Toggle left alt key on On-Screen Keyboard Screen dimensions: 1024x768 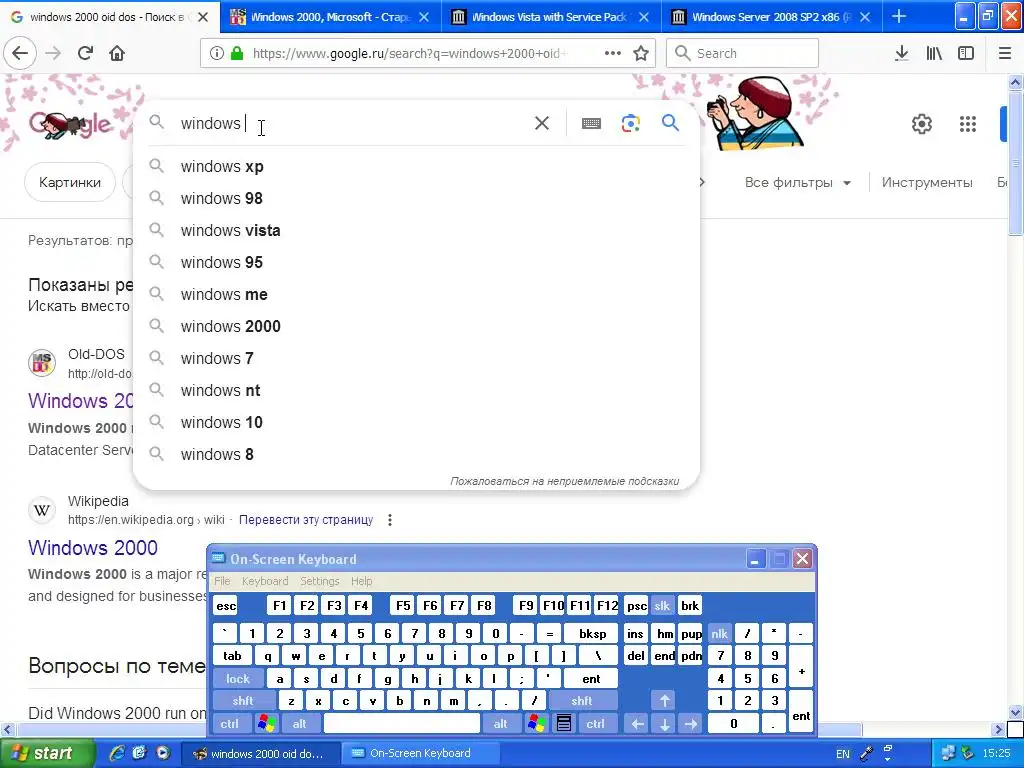[x=299, y=724]
